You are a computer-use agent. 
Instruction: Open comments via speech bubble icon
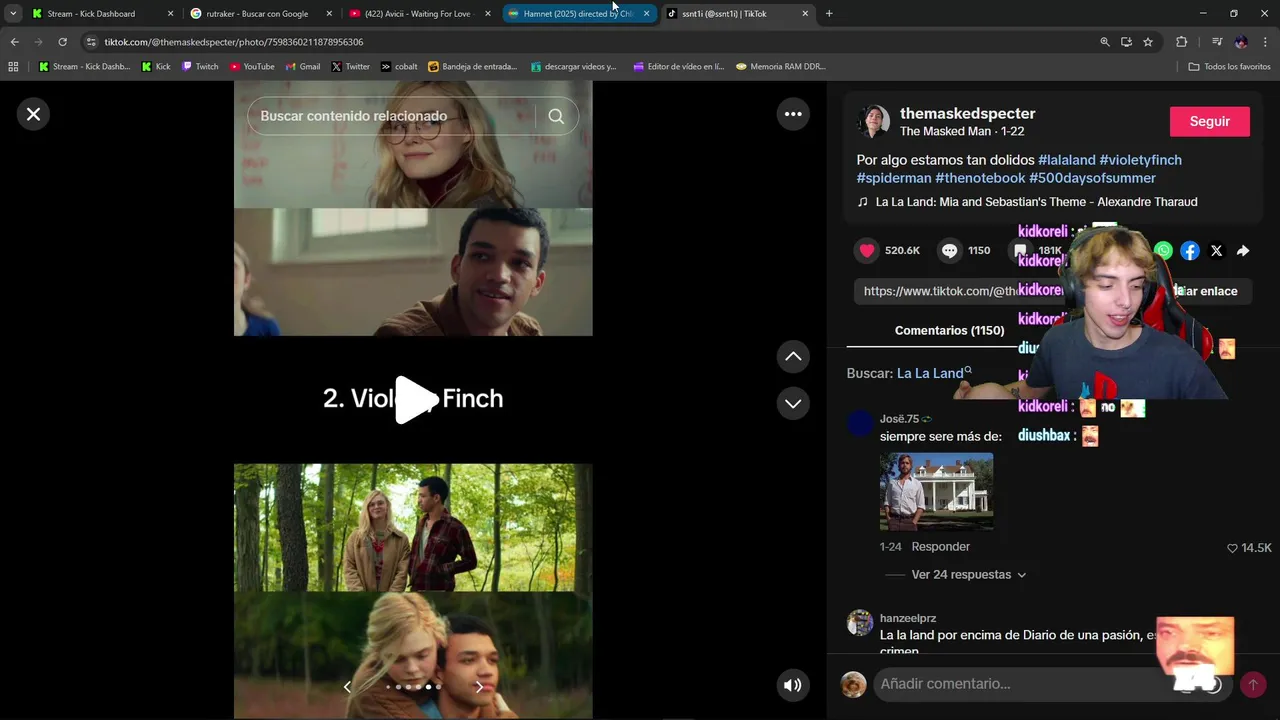[950, 251]
